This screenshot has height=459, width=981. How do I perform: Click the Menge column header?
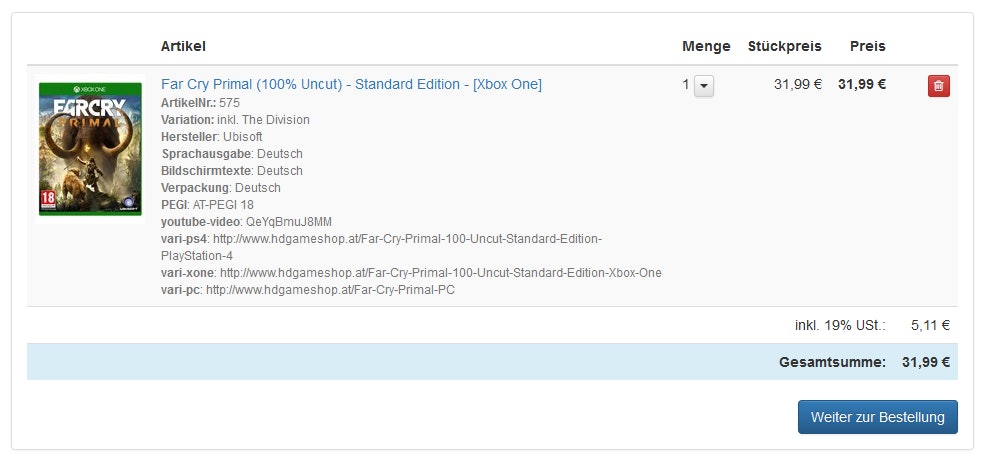[706, 46]
